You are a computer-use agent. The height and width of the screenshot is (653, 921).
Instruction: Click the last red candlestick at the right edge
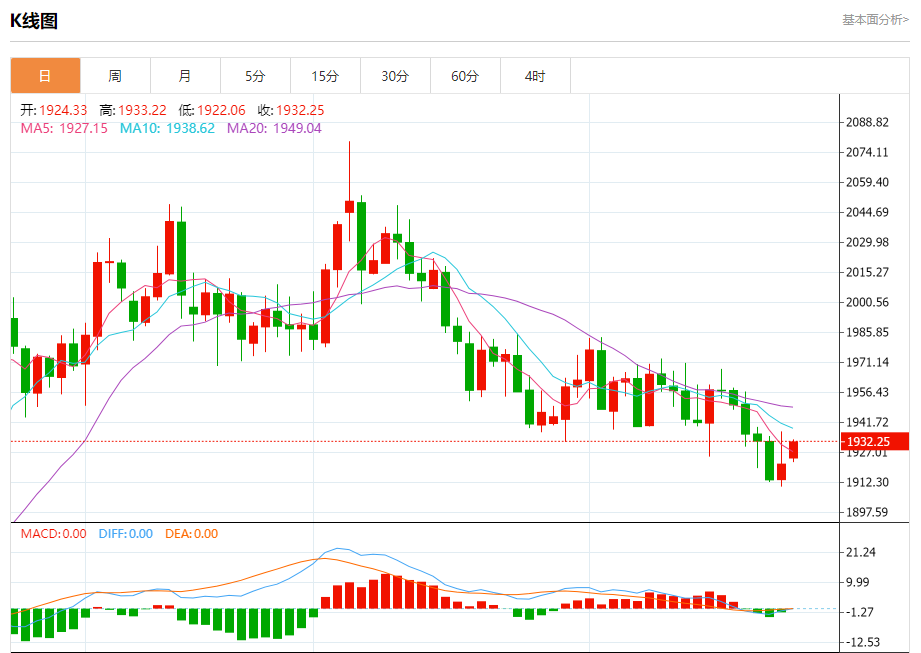pyautogui.click(x=794, y=449)
